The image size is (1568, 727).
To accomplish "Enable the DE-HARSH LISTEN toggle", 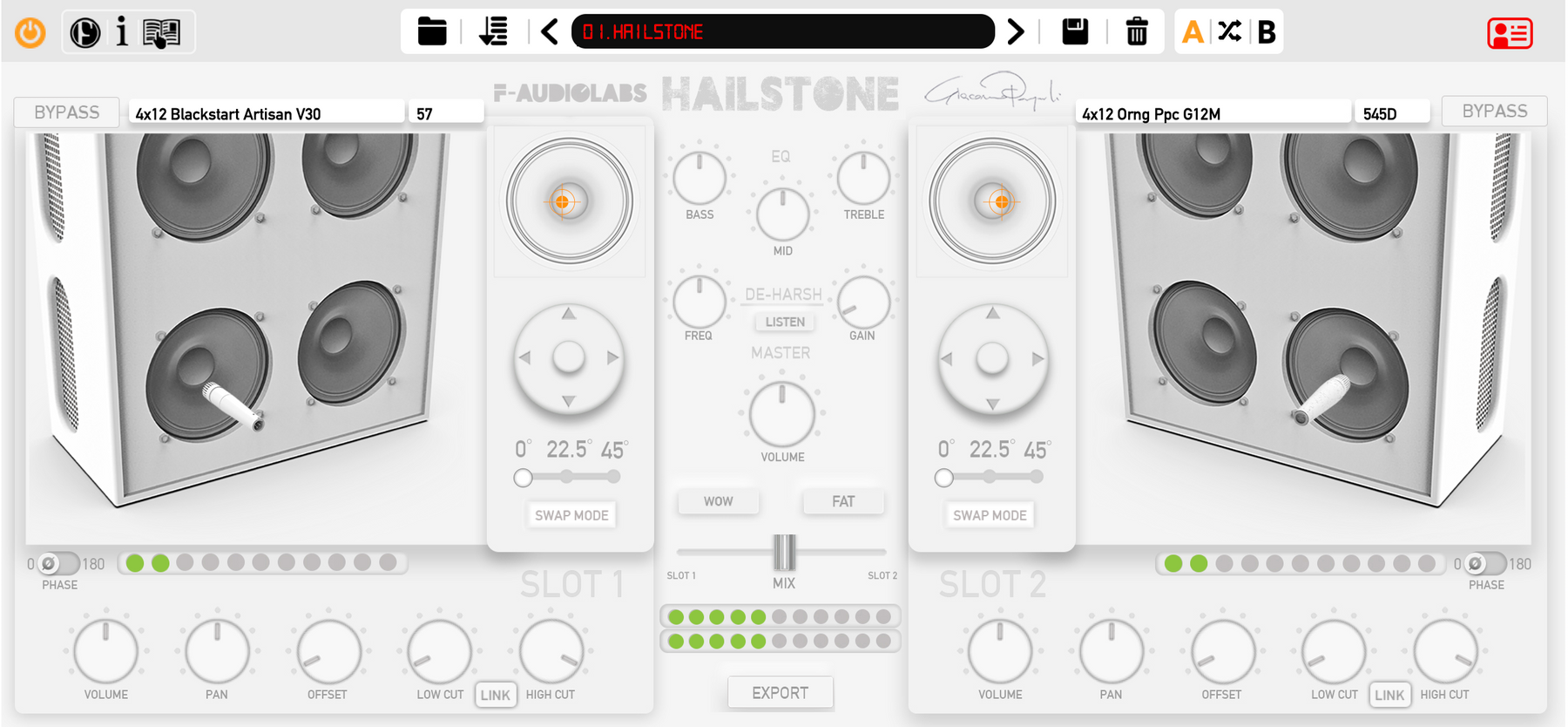I will click(785, 322).
